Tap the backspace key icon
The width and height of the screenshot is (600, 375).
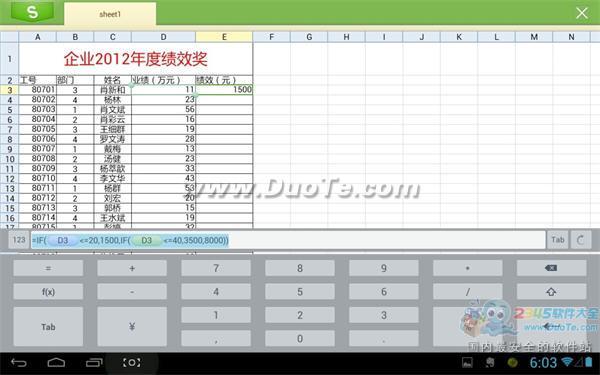click(551, 268)
